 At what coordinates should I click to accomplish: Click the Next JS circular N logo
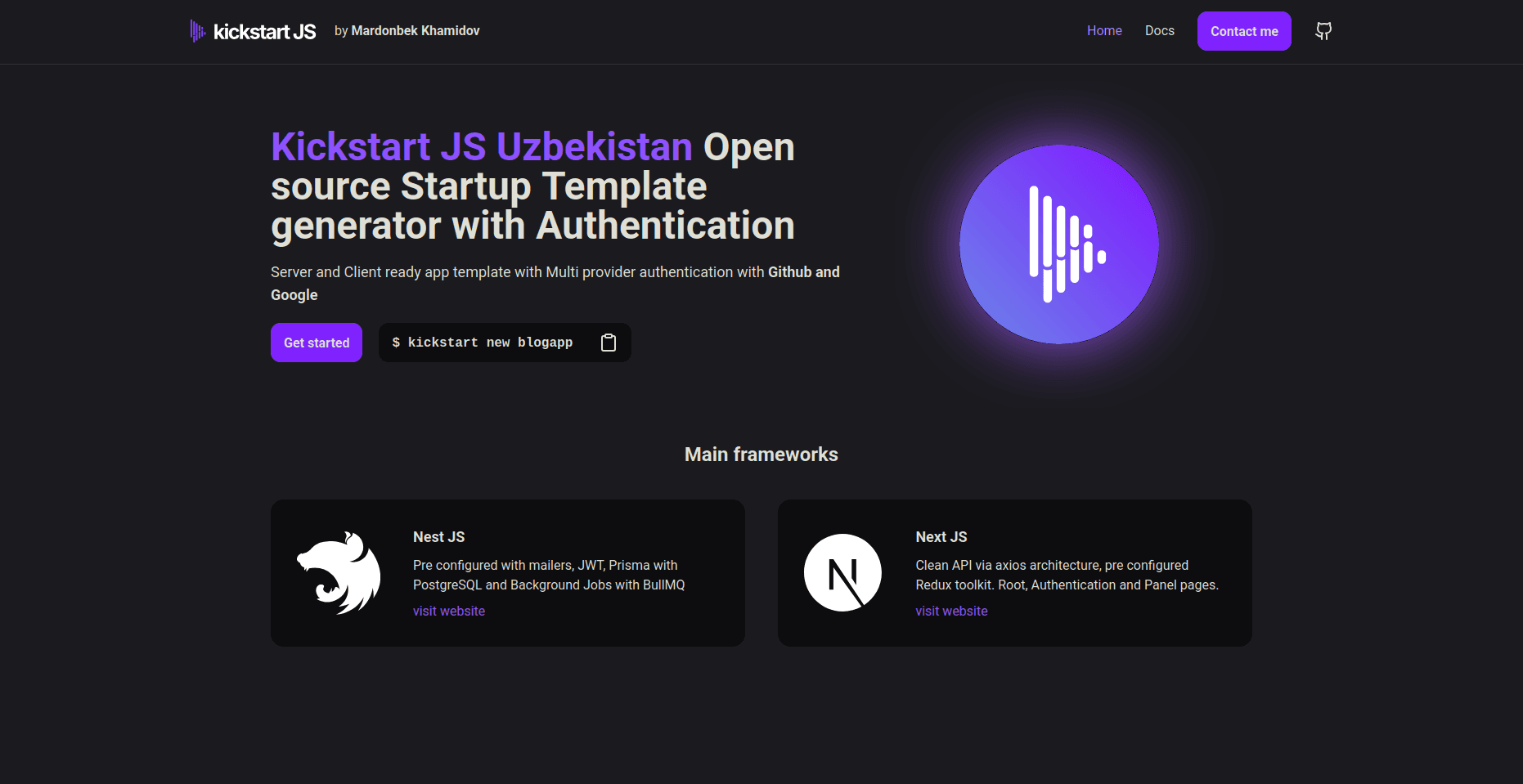[x=842, y=573]
